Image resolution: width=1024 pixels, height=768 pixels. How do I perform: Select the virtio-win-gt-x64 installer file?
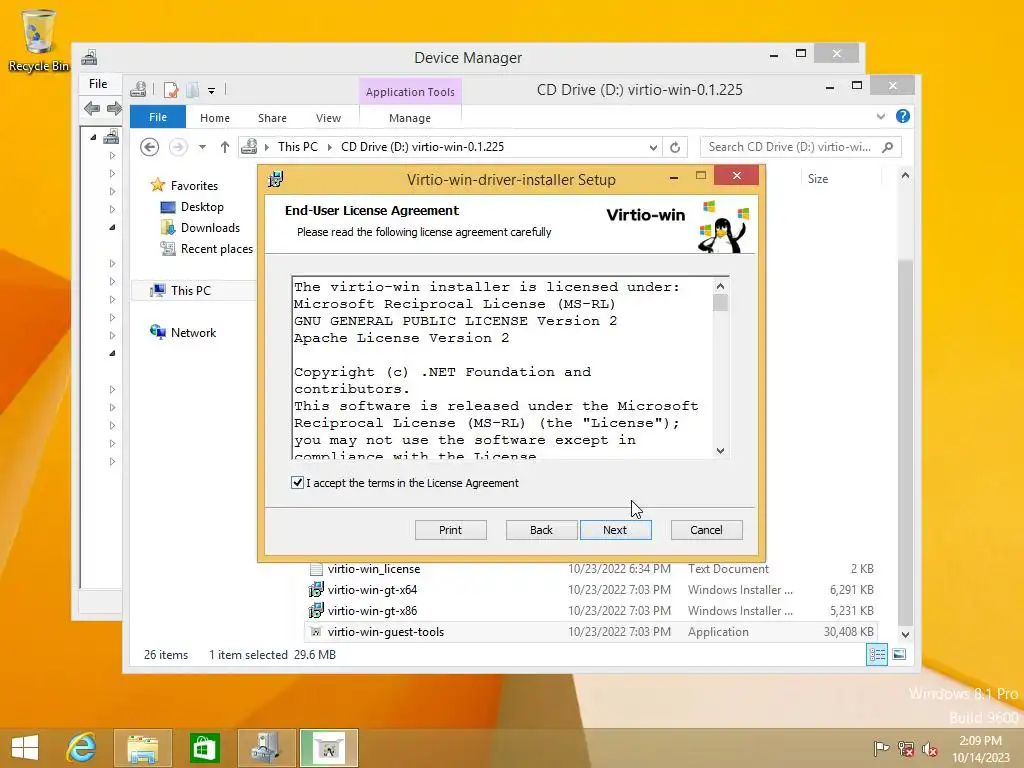[x=372, y=590]
